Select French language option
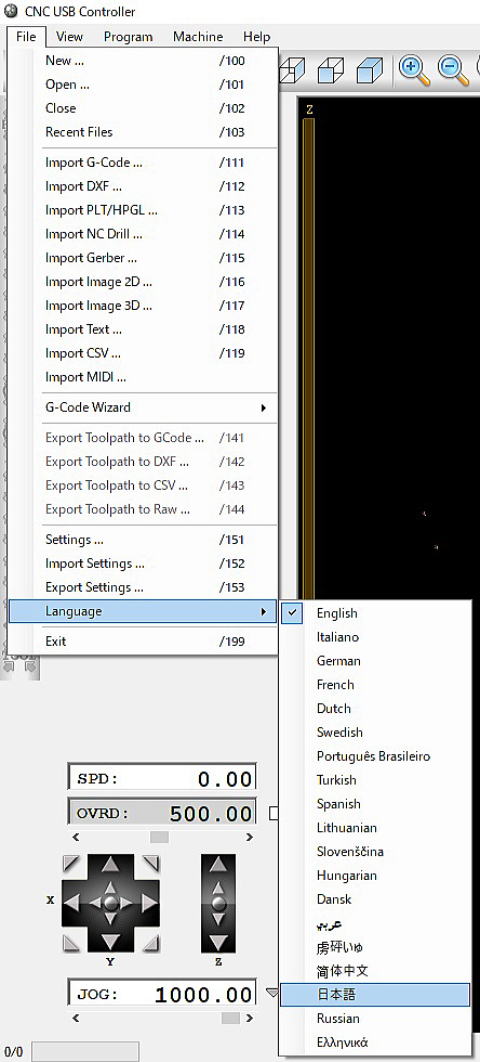This screenshot has width=480, height=1062. click(x=375, y=685)
